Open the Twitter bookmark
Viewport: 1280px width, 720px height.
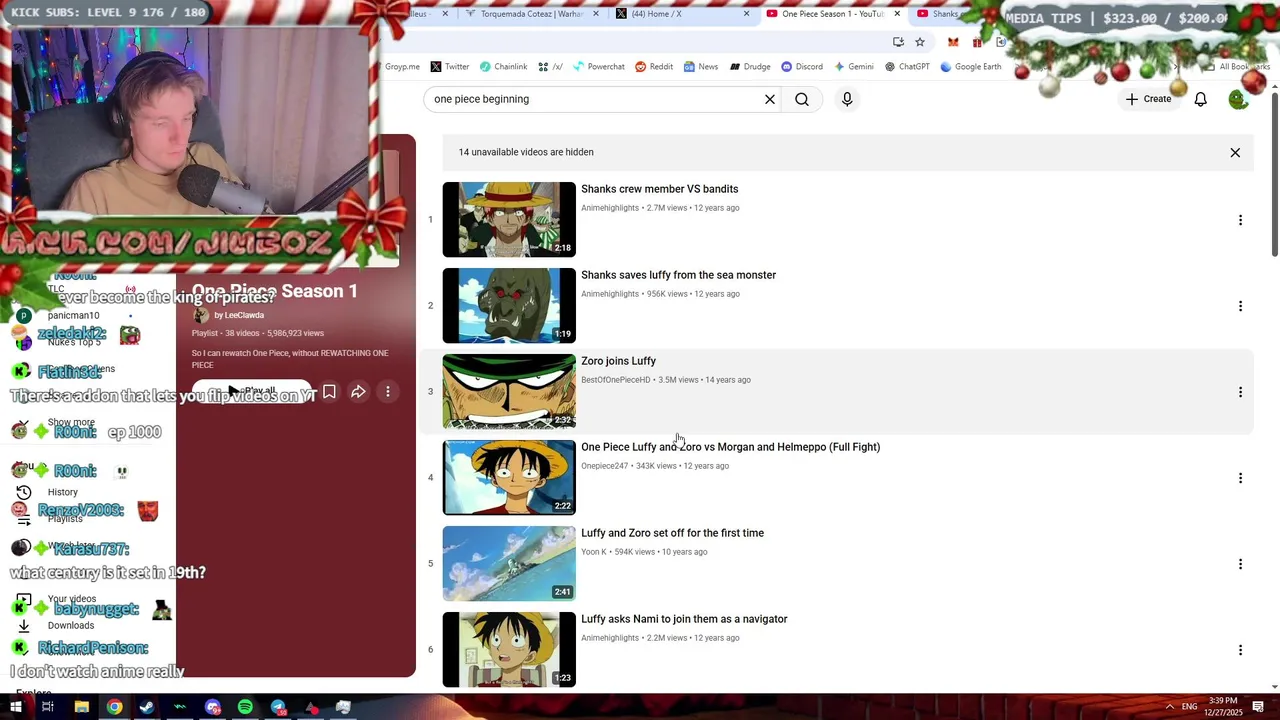point(450,67)
